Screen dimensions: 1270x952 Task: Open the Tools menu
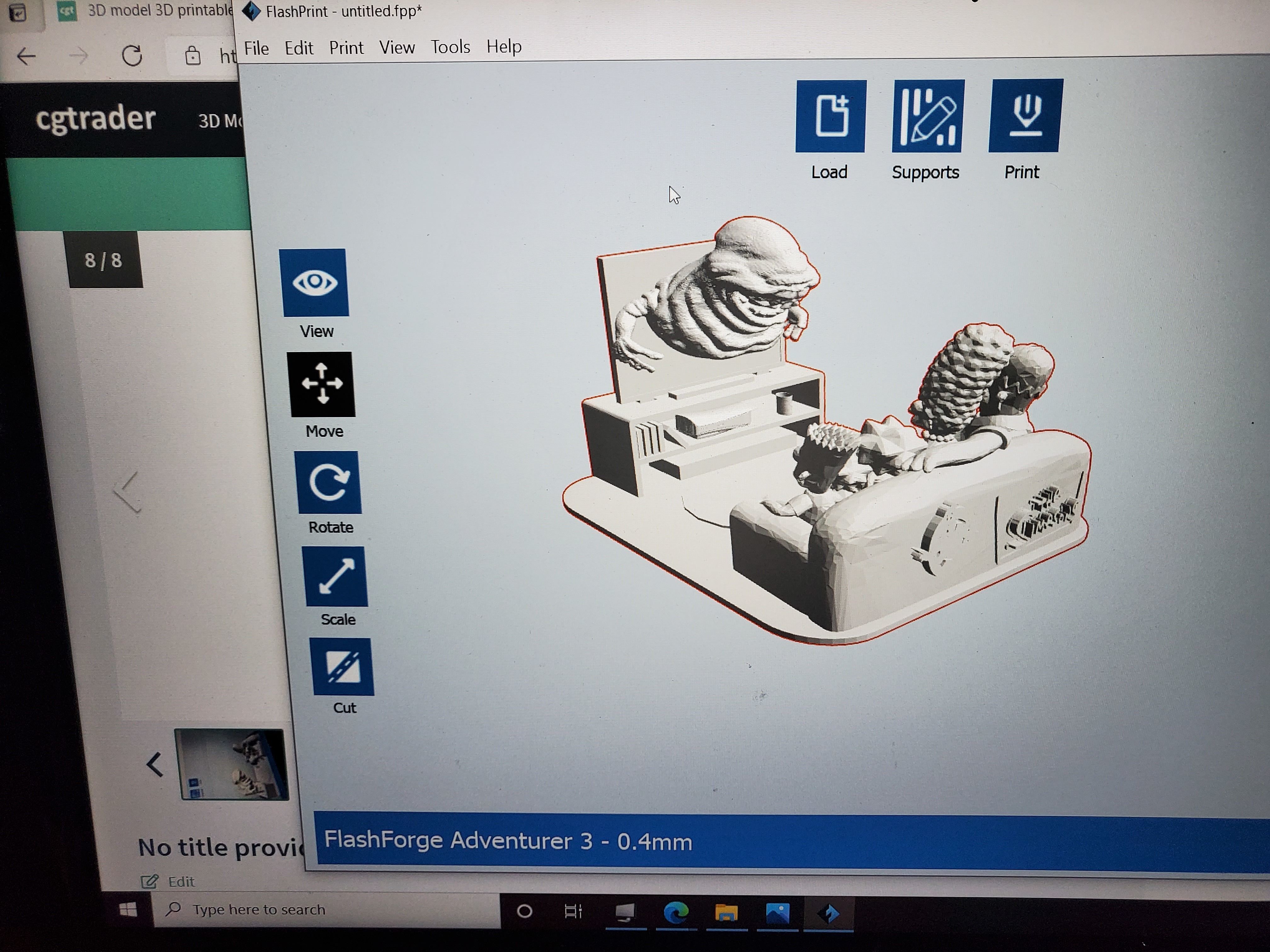450,47
